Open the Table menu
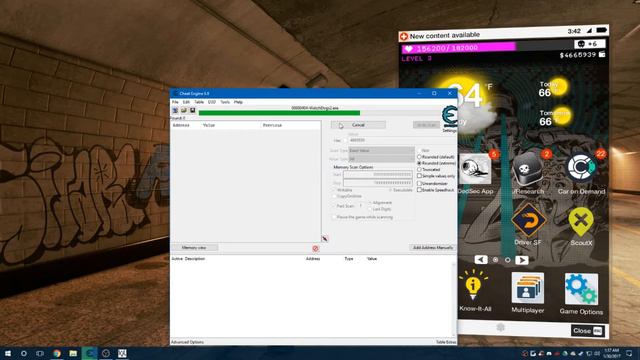Image resolution: width=640 pixels, height=360 pixels. point(199,102)
